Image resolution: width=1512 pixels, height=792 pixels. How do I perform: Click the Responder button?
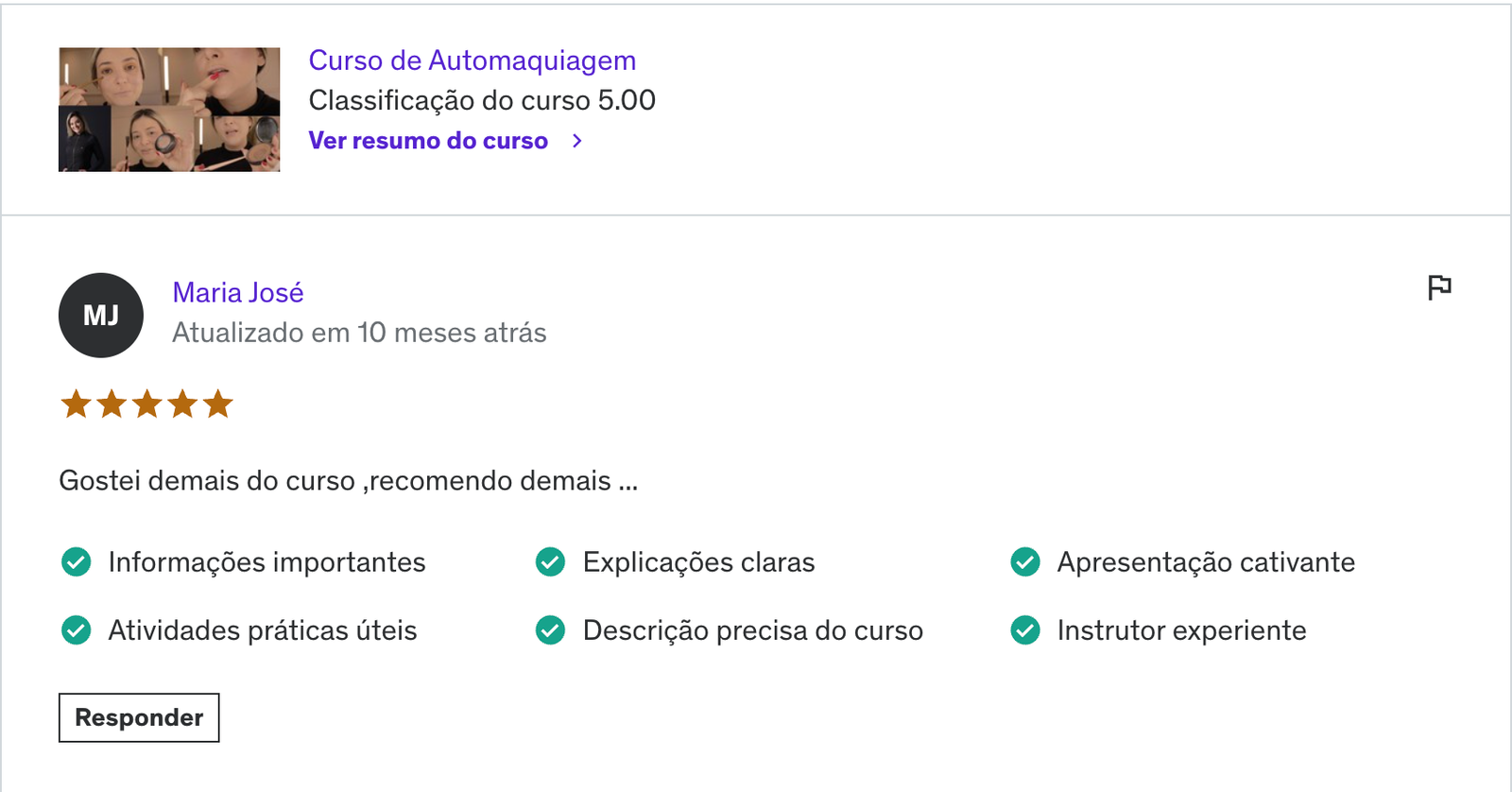tap(139, 717)
